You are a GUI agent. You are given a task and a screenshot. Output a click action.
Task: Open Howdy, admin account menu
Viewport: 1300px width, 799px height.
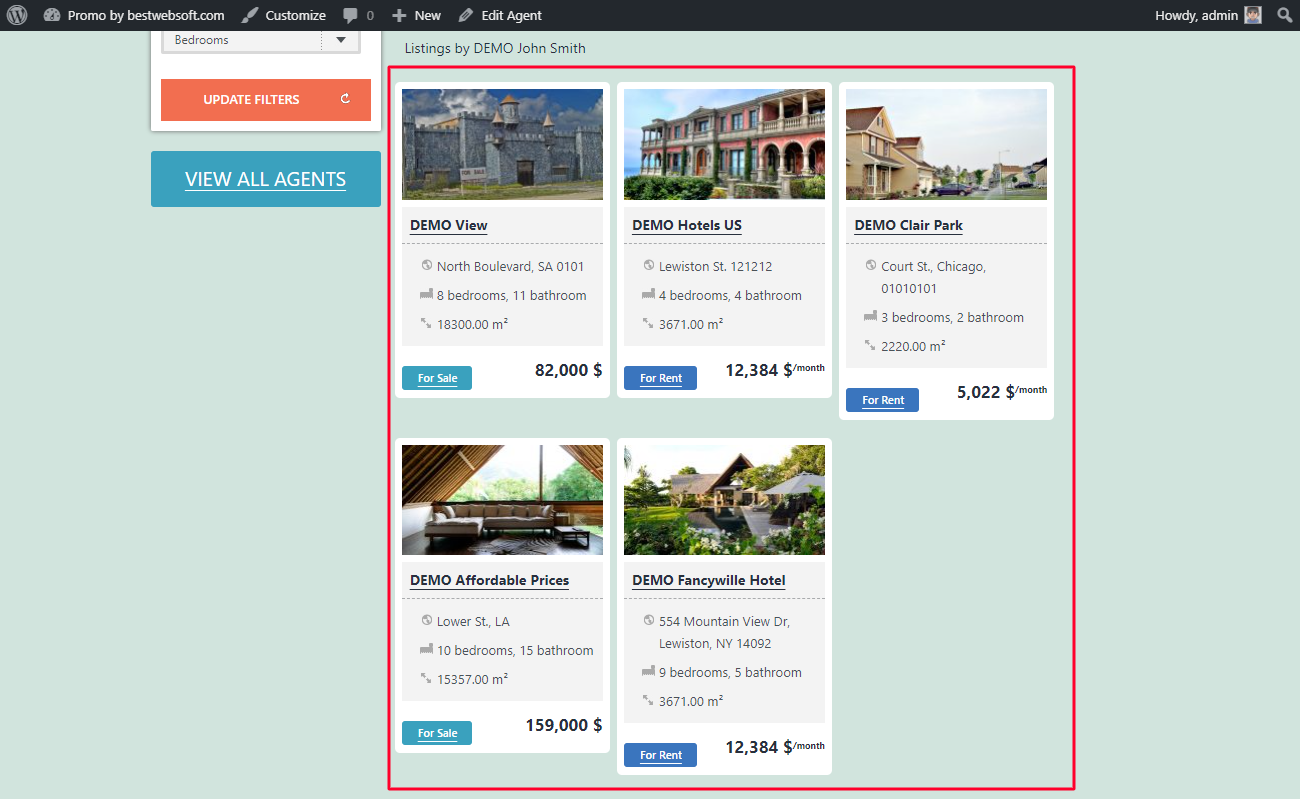1208,15
